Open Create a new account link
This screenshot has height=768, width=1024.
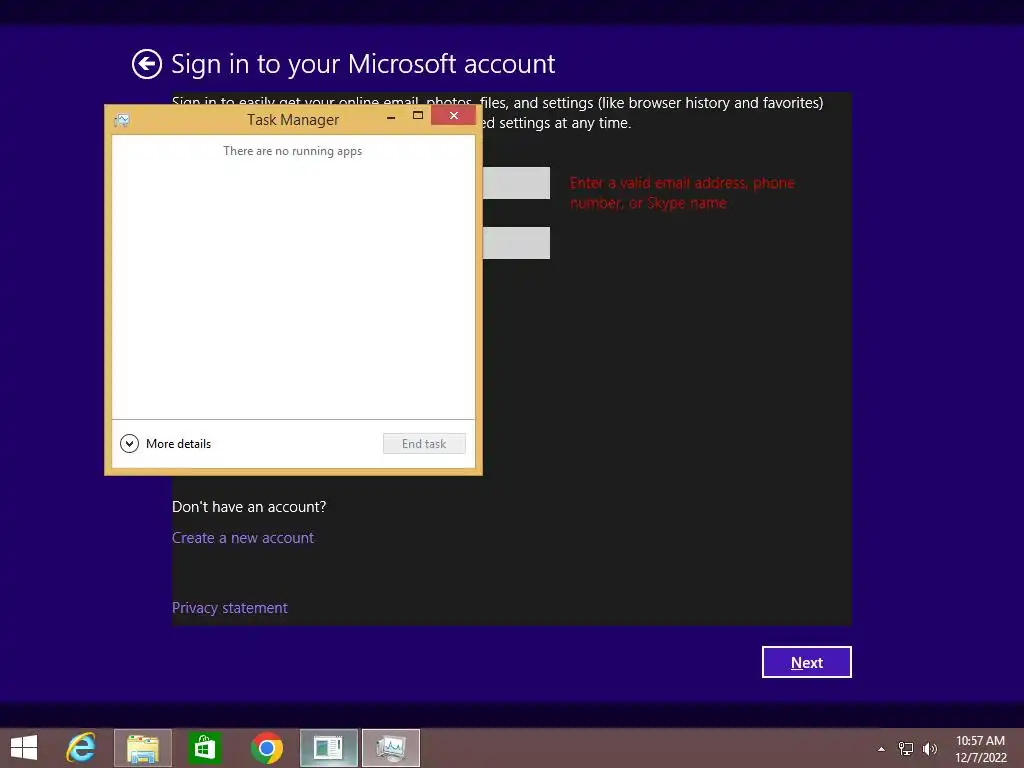pyautogui.click(x=243, y=538)
